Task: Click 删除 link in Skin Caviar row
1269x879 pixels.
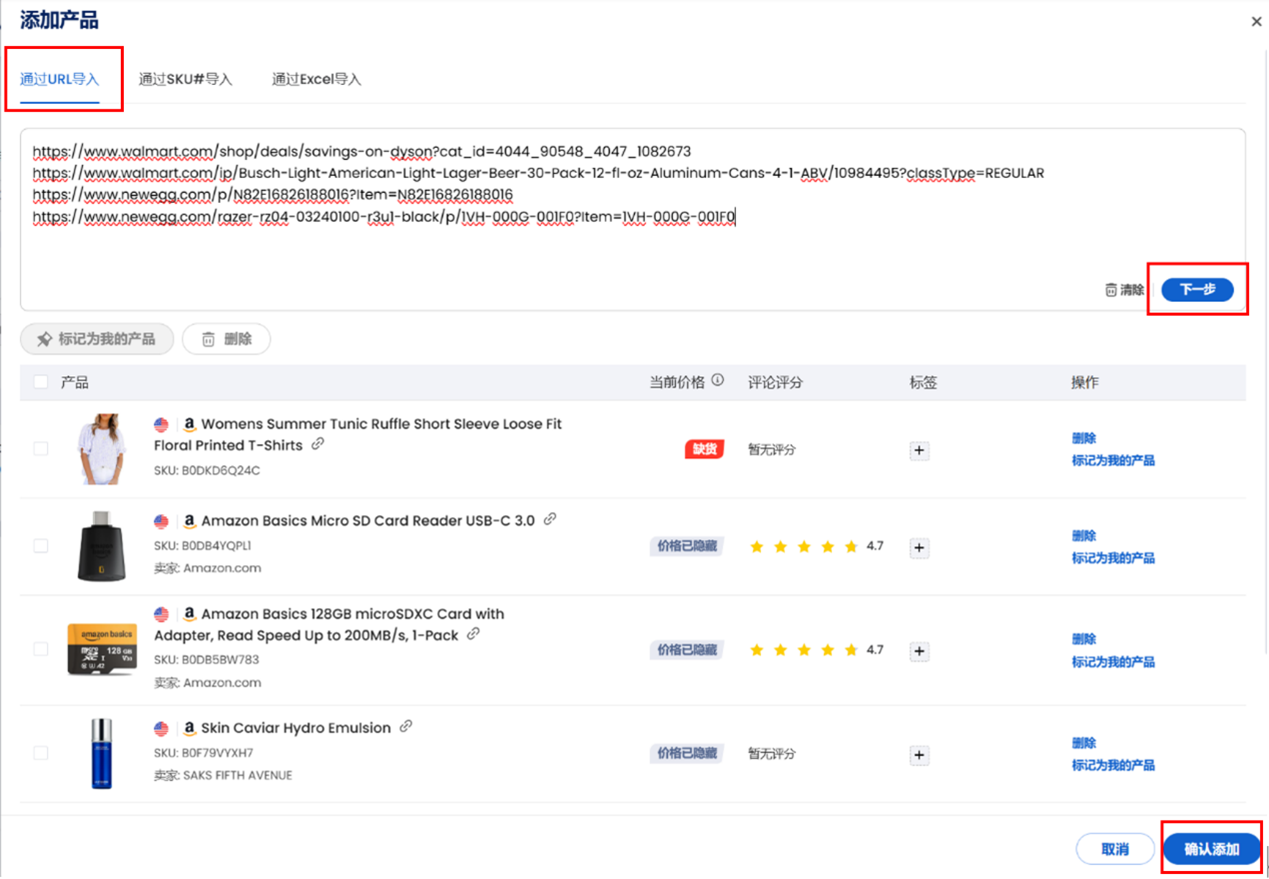Action: (1084, 743)
